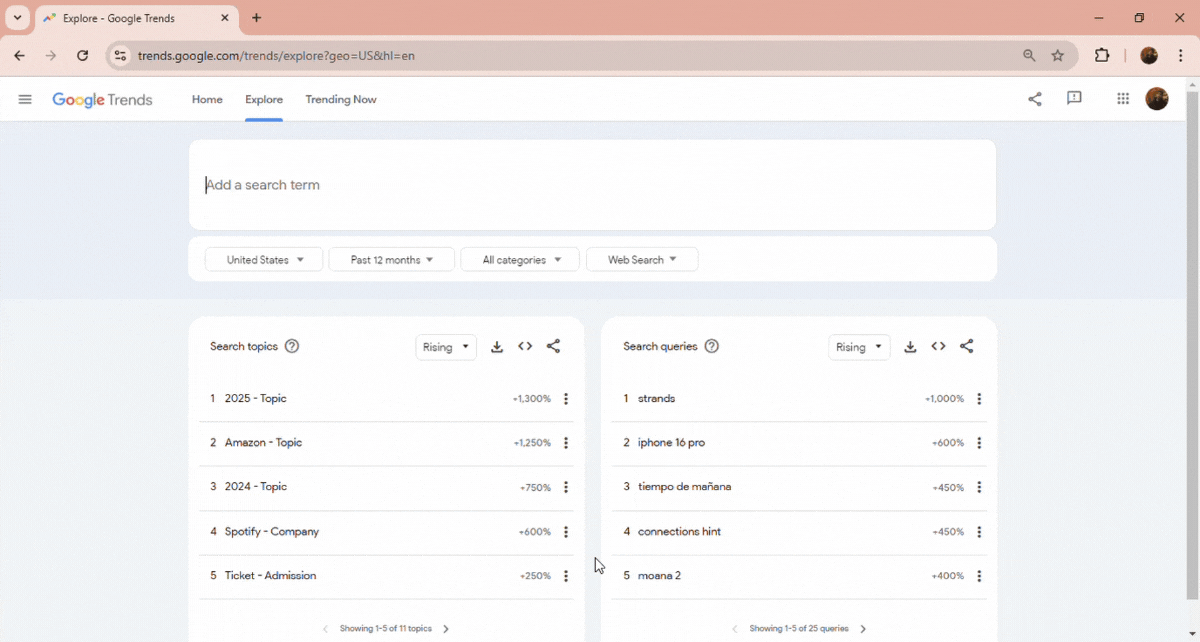Open the Google apps grid

1123,99
